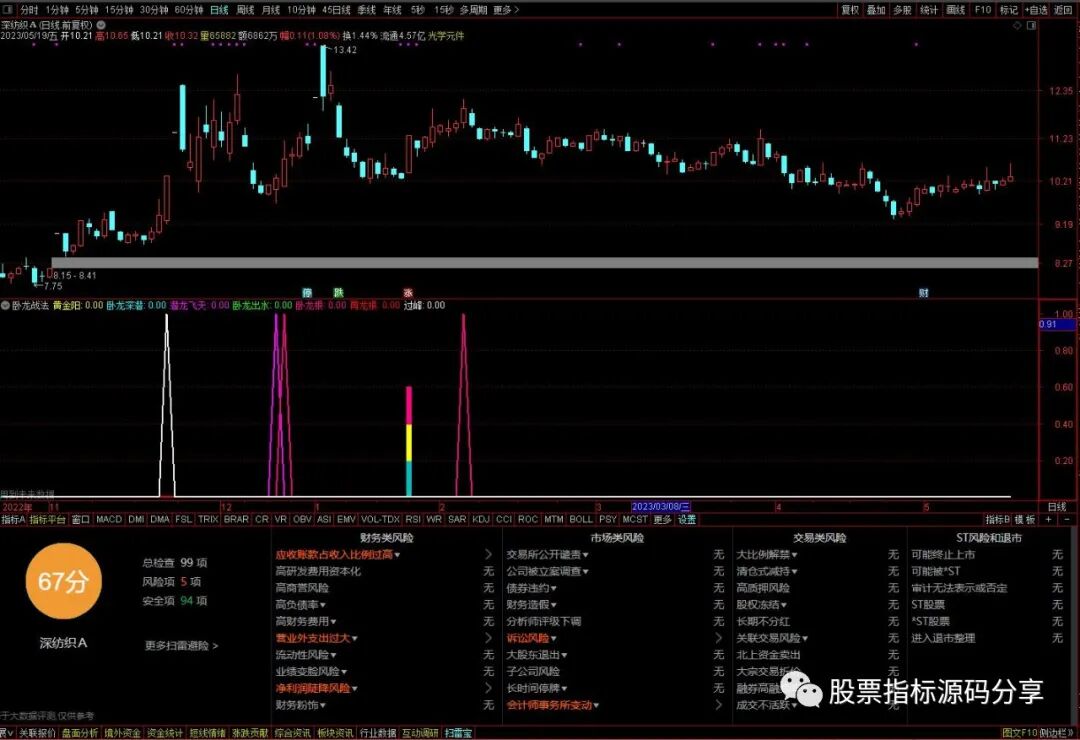Select the 周线 weekly chart period

click(245, 10)
